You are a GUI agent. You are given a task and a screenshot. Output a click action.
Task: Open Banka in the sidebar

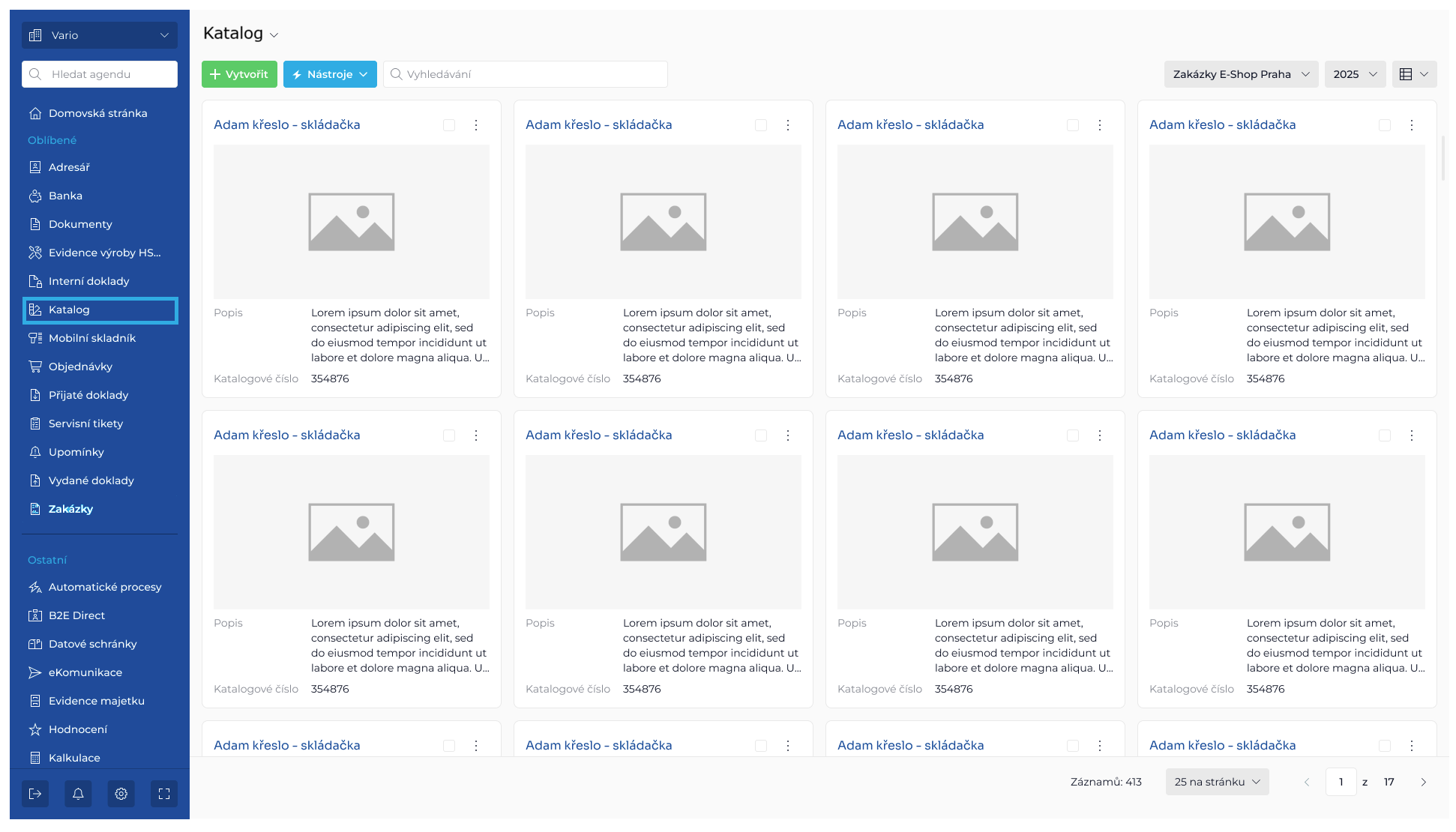[65, 196]
